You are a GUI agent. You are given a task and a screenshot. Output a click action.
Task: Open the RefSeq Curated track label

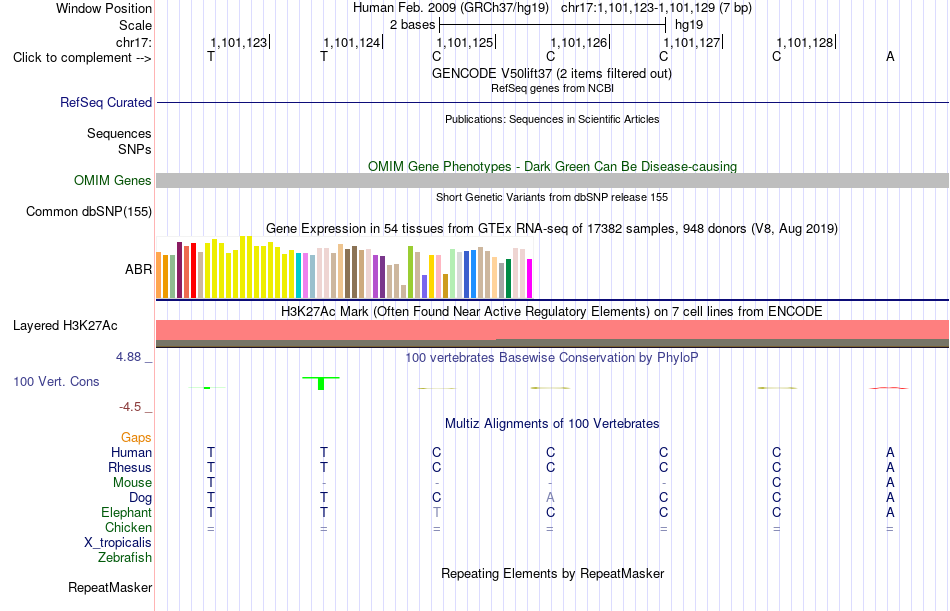(106, 102)
